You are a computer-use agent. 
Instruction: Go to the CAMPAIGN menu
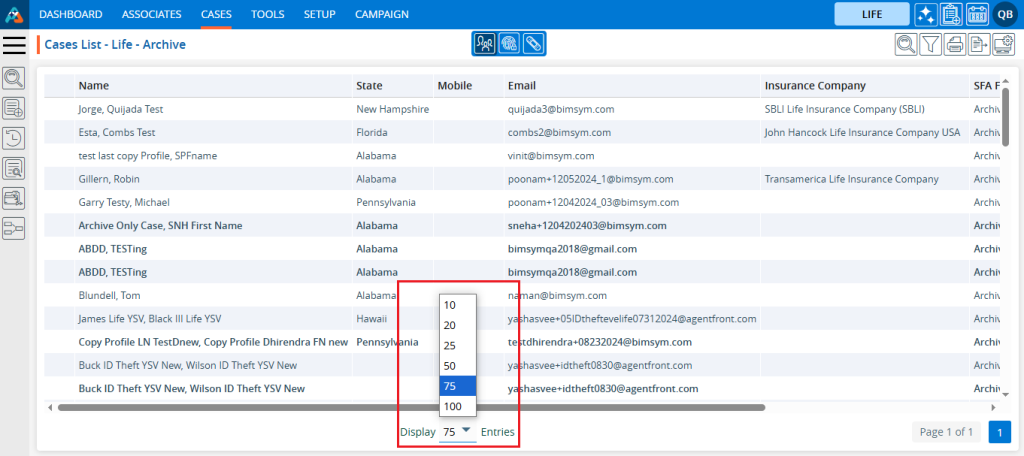pos(381,14)
